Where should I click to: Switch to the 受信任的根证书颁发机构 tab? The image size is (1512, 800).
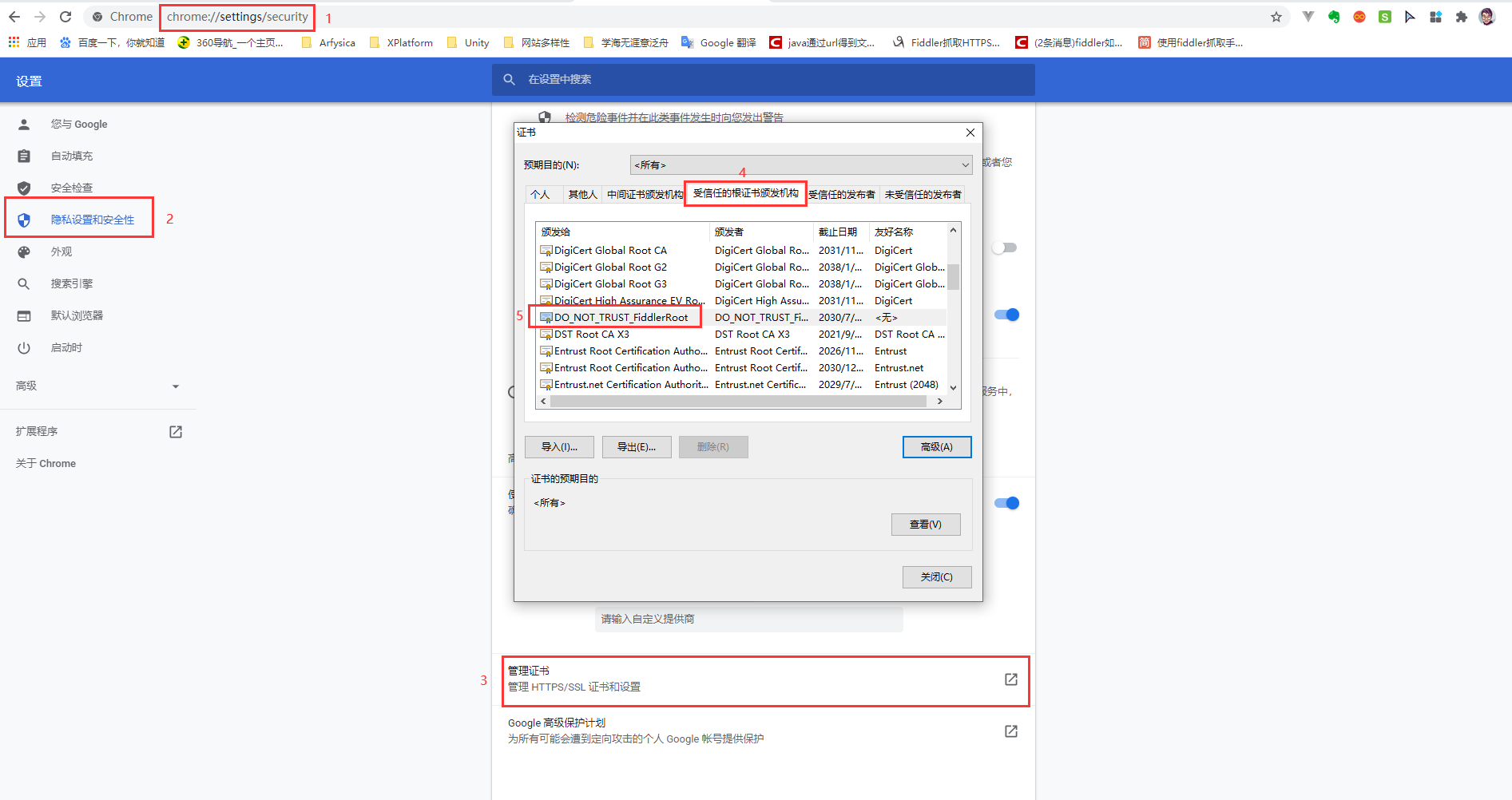point(745,193)
